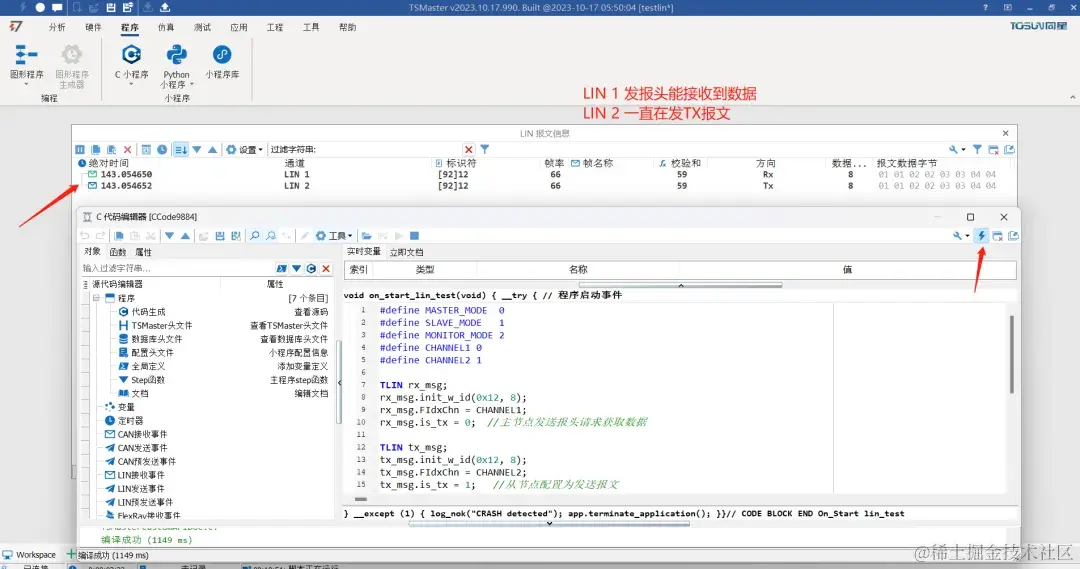1080x569 pixels.
Task: Select TSMaster头文件 in the object tree
Action: 161,325
